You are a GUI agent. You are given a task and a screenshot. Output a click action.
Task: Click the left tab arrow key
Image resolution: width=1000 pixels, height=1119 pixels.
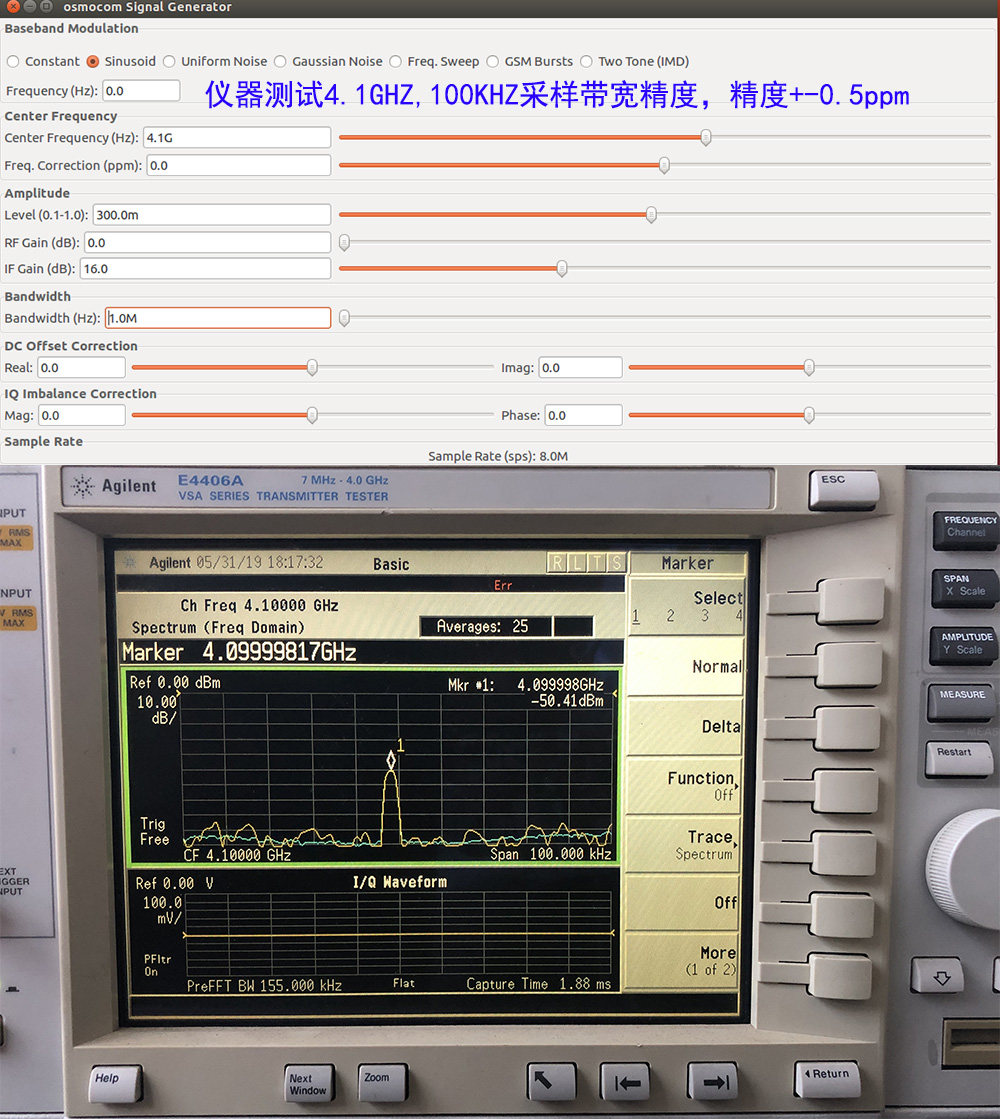tap(625, 1082)
